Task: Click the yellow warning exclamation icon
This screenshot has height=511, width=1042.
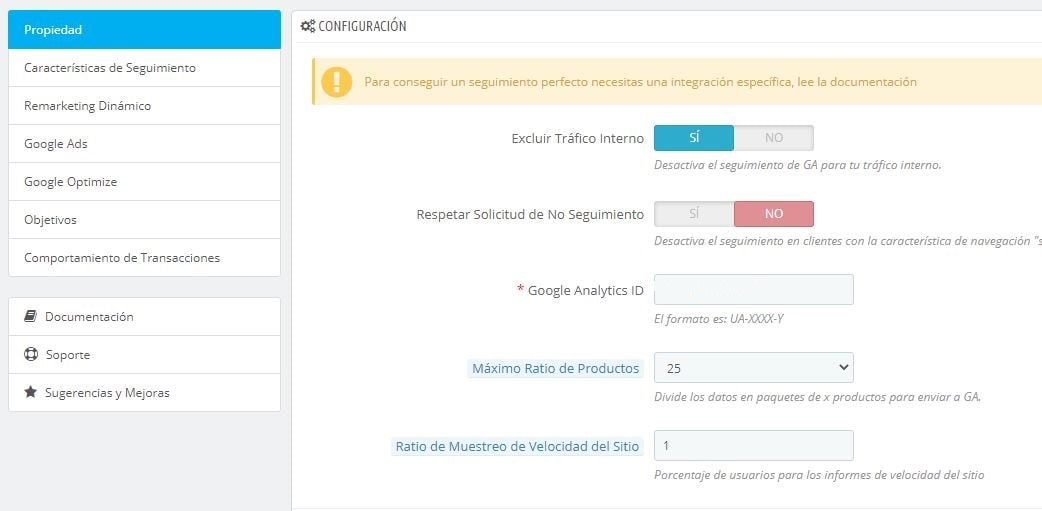Action: (x=337, y=82)
